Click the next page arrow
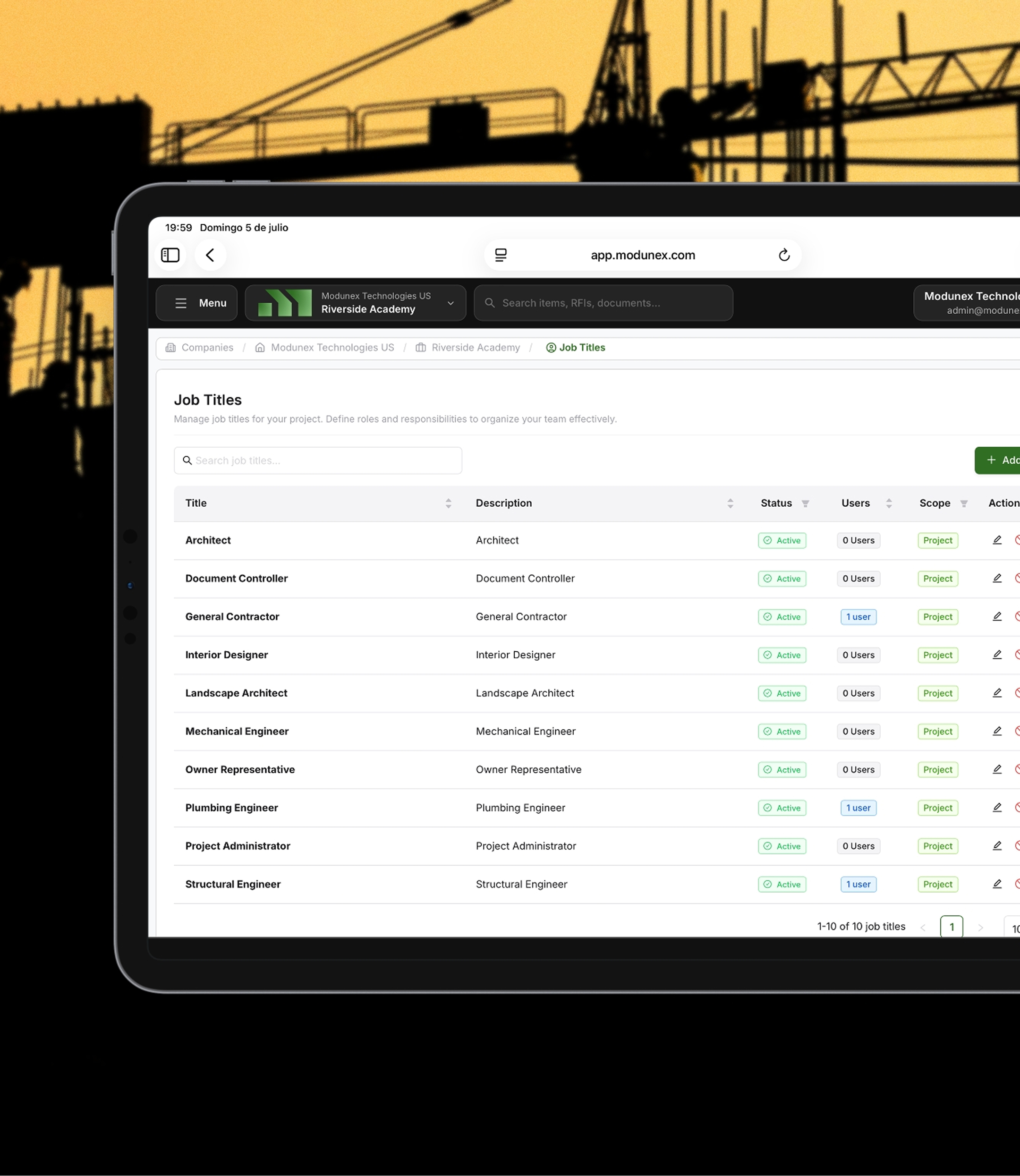The height and width of the screenshot is (1176, 1020). tap(980, 927)
